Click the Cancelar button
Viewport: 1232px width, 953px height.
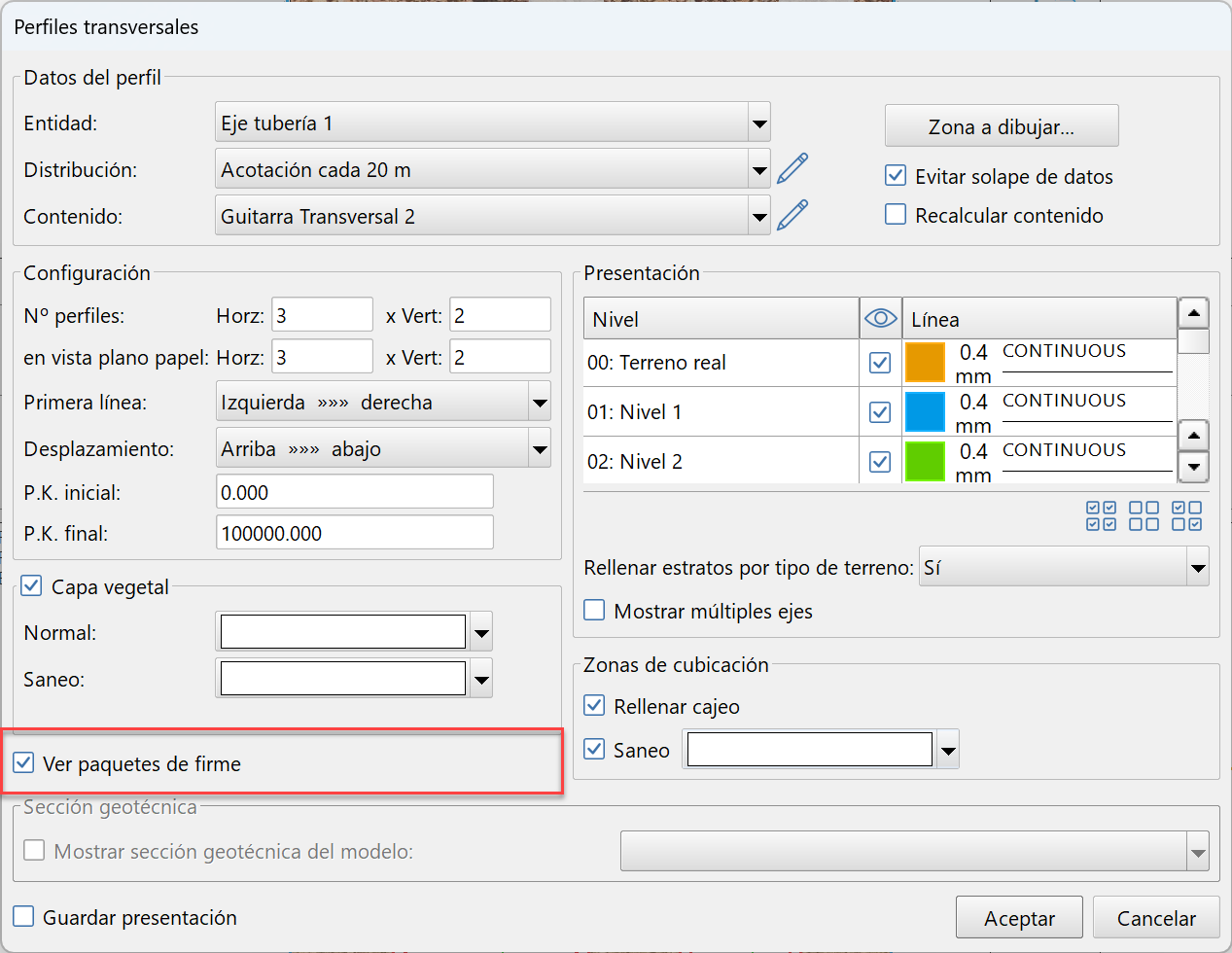click(1156, 918)
